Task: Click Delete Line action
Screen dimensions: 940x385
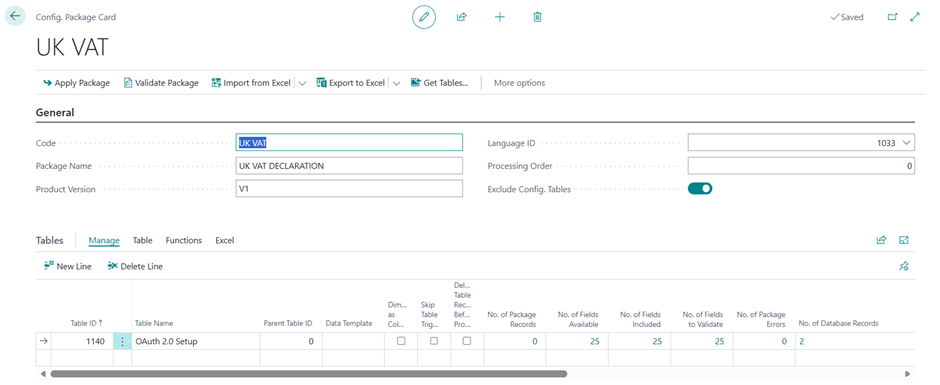Action: (x=135, y=266)
